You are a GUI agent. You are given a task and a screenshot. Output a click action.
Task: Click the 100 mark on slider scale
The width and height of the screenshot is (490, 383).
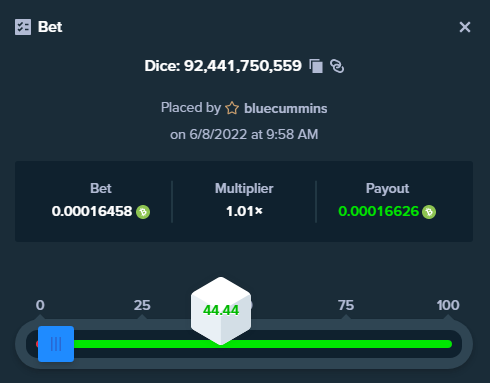448,305
